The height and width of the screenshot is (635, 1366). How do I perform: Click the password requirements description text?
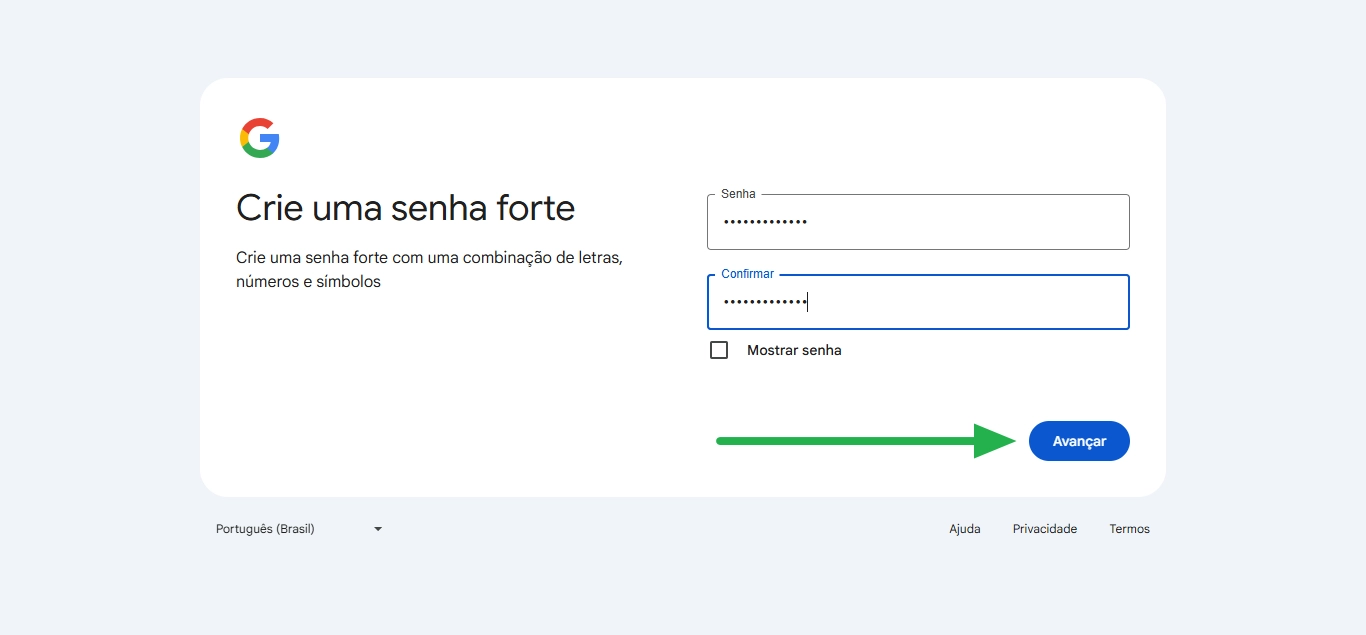(x=428, y=269)
